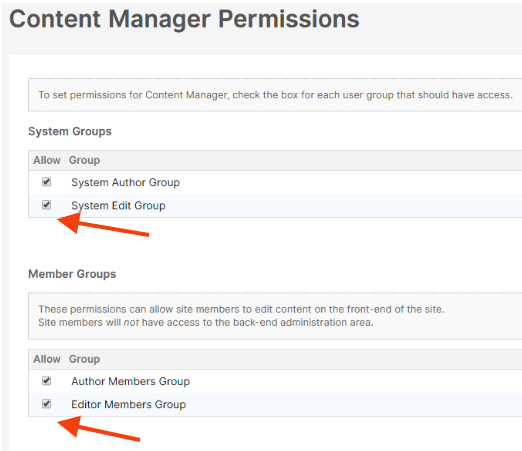
Task: Click the Allow column header in System Groups table
Action: tap(47, 160)
